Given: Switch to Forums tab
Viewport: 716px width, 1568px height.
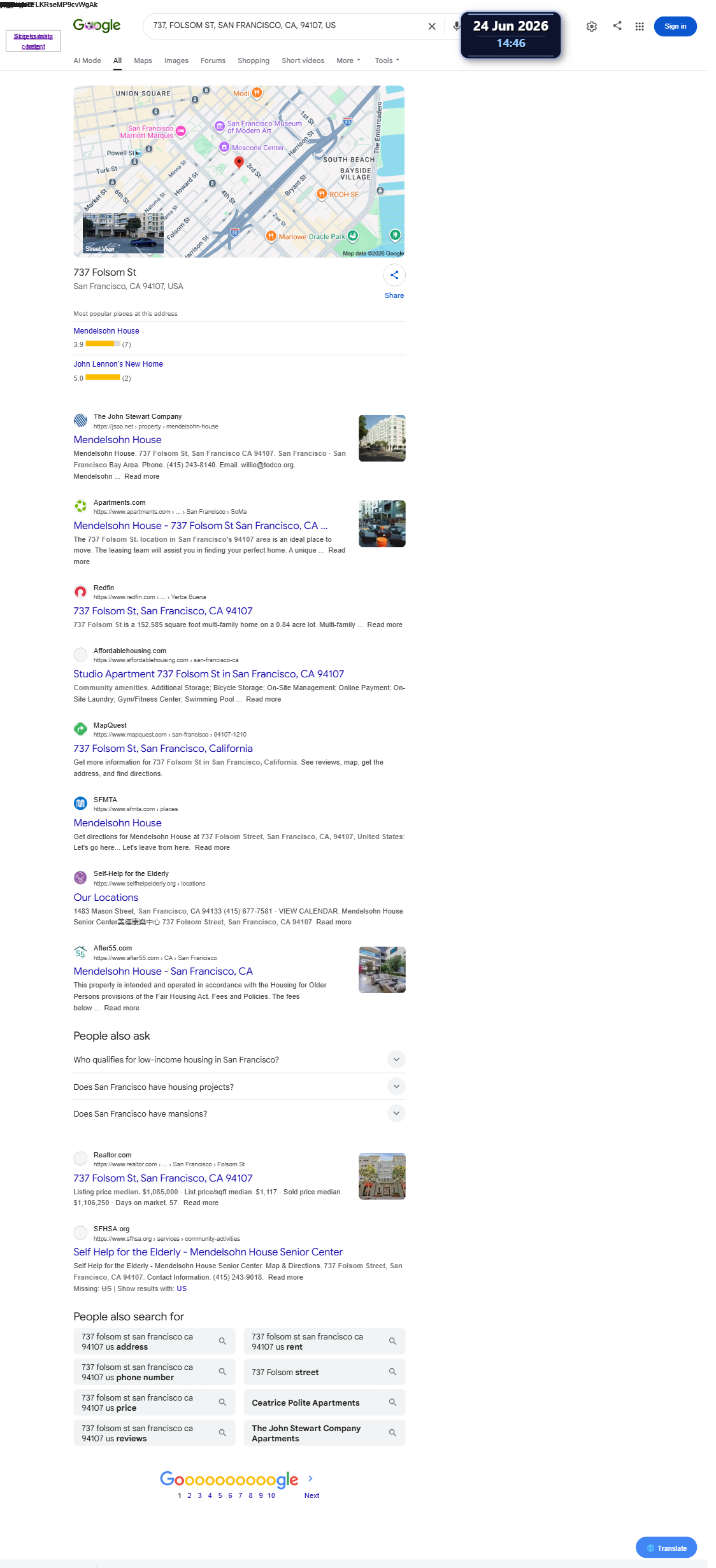Looking at the screenshot, I should [x=213, y=60].
